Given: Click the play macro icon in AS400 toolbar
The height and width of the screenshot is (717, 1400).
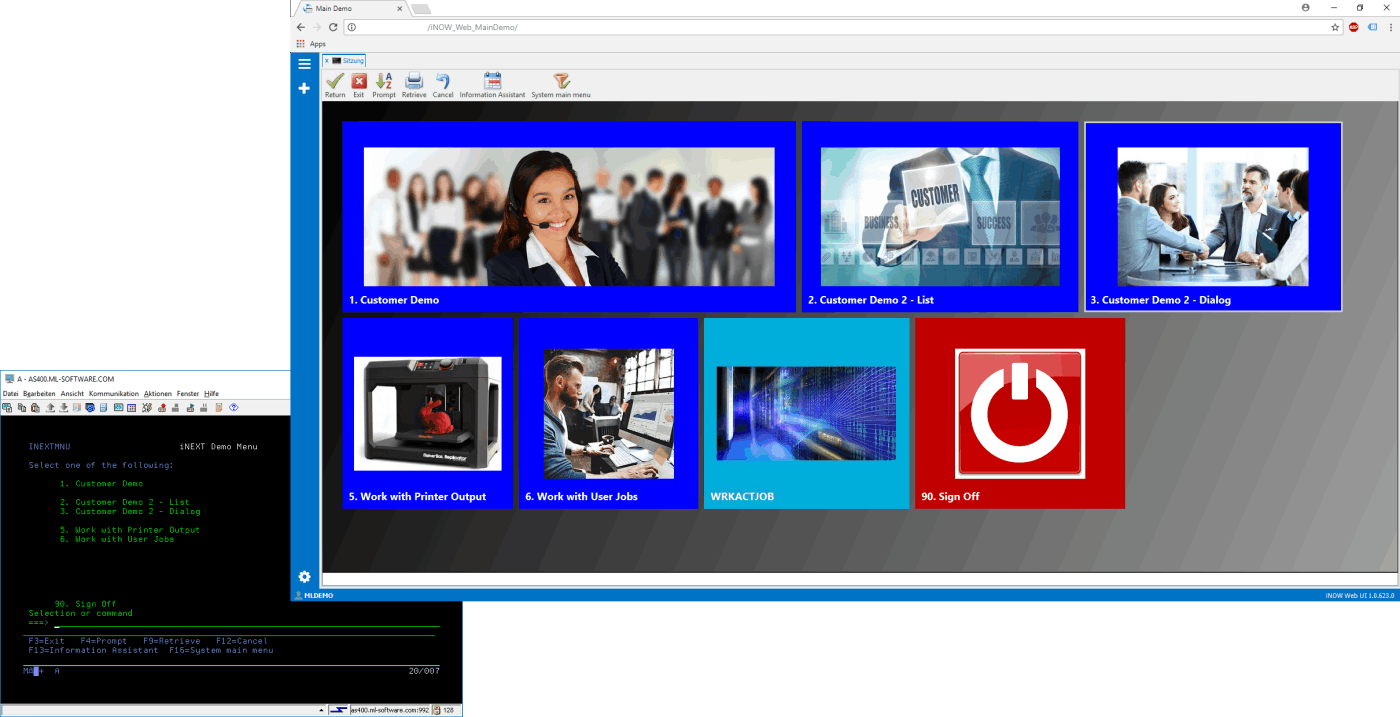Looking at the screenshot, I should [x=191, y=407].
